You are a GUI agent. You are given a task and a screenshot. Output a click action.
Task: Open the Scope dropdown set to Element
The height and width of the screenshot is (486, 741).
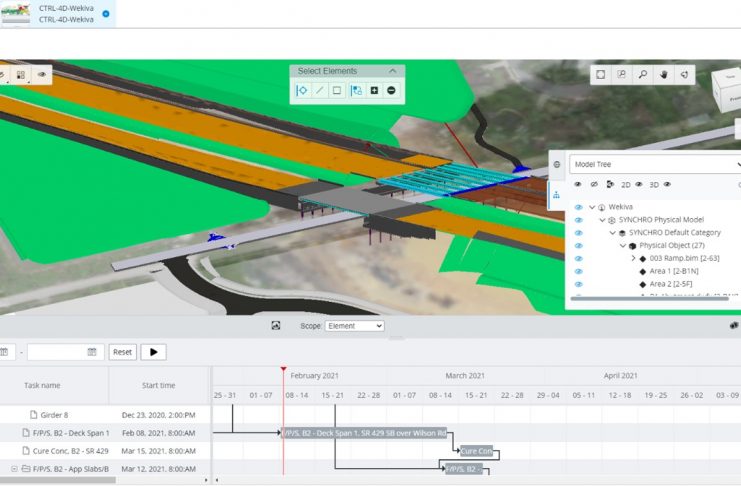(354, 326)
